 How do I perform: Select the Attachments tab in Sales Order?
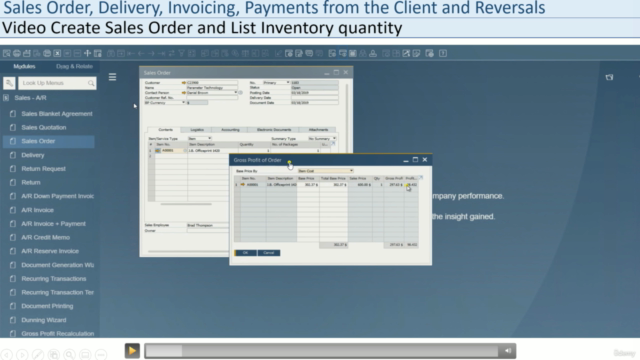(318, 130)
